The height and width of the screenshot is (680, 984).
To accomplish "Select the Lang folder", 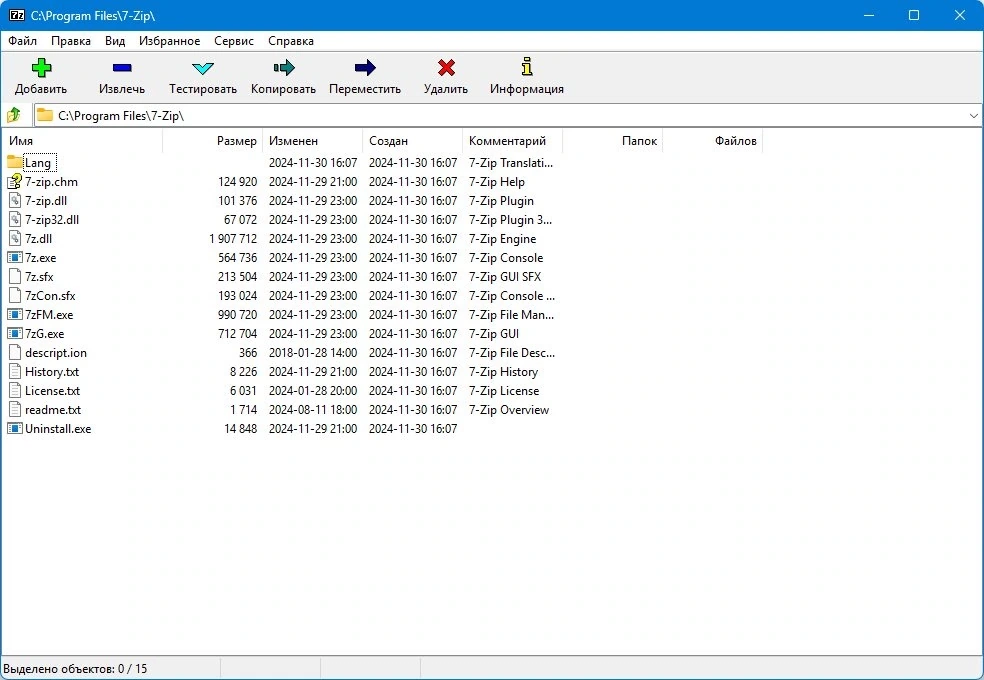I will [38, 163].
